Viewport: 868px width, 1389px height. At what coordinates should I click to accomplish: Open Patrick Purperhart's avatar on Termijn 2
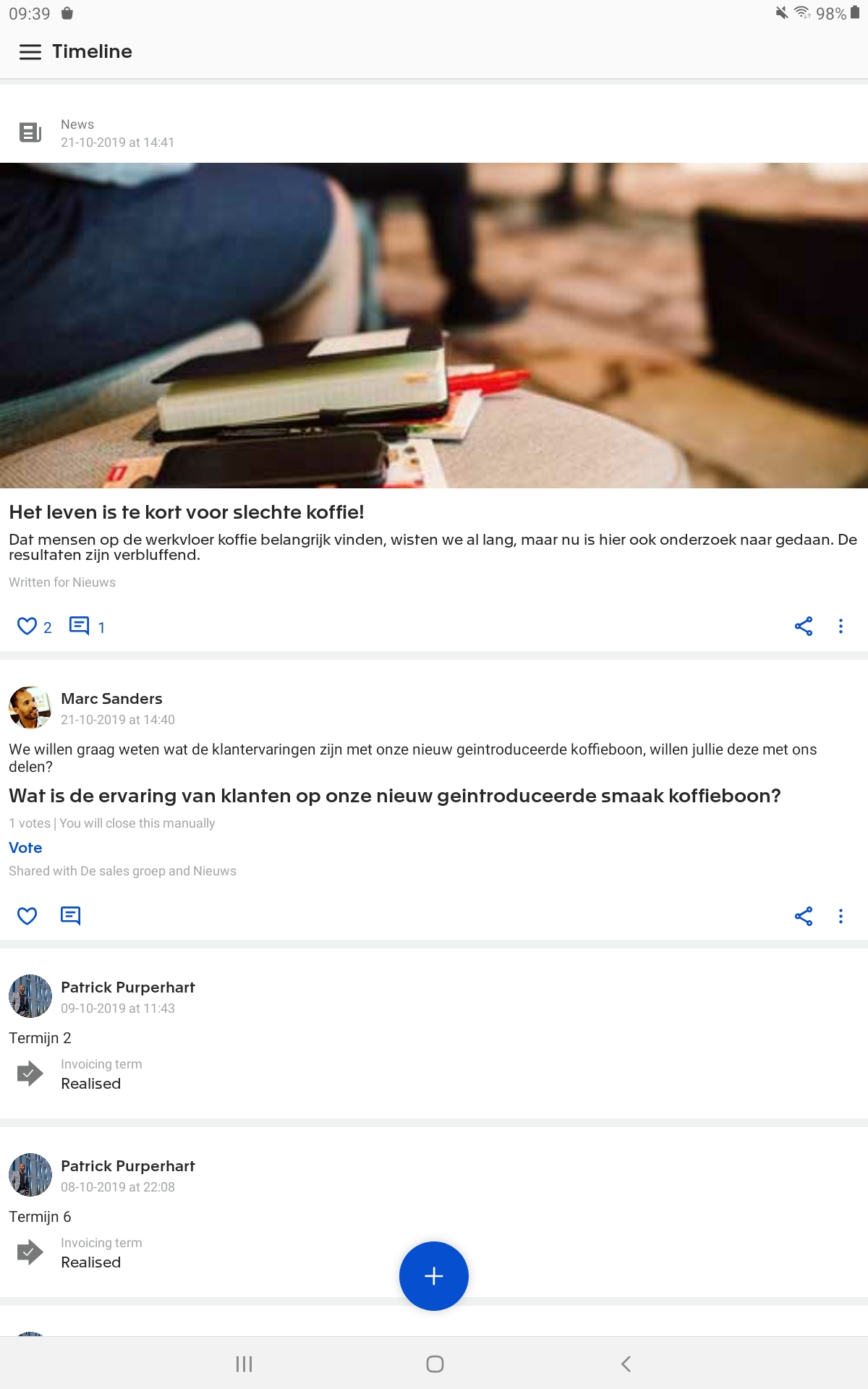click(x=30, y=996)
